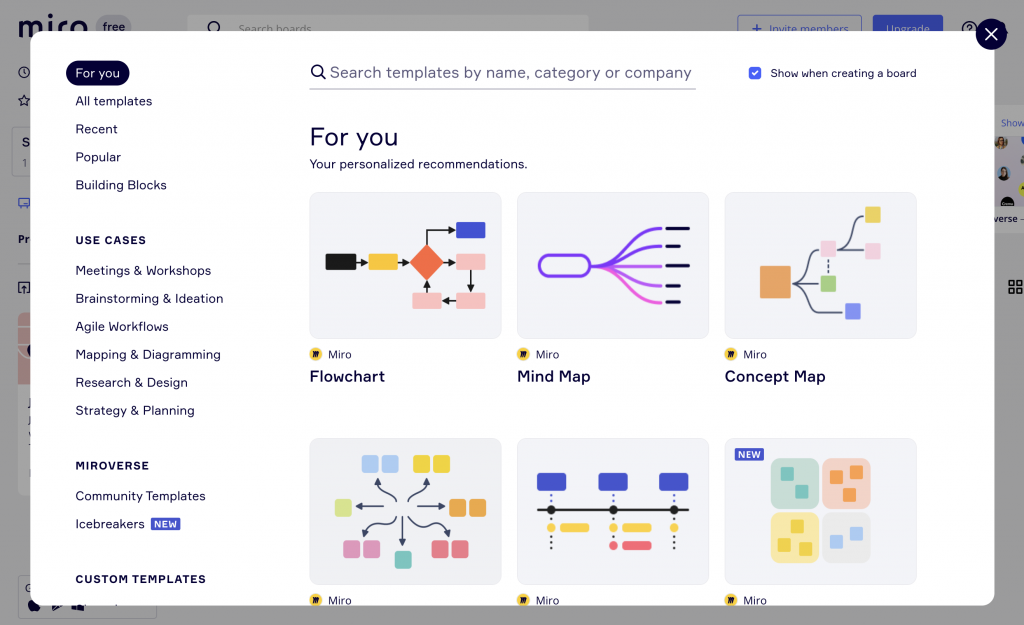Click the recent clock icon in dashboard sidebar
1024x625 pixels.
[x=24, y=72]
